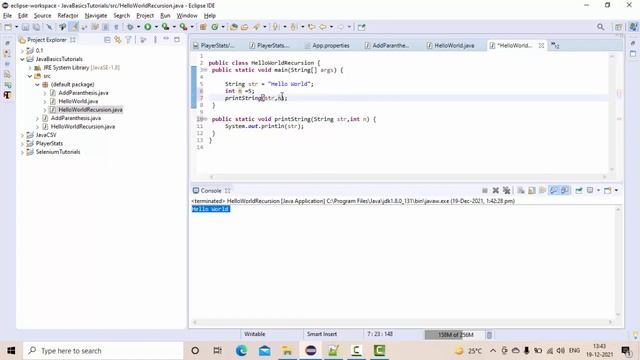Click Terminate square icon in Console
640x360 pixels.
(x=484, y=191)
